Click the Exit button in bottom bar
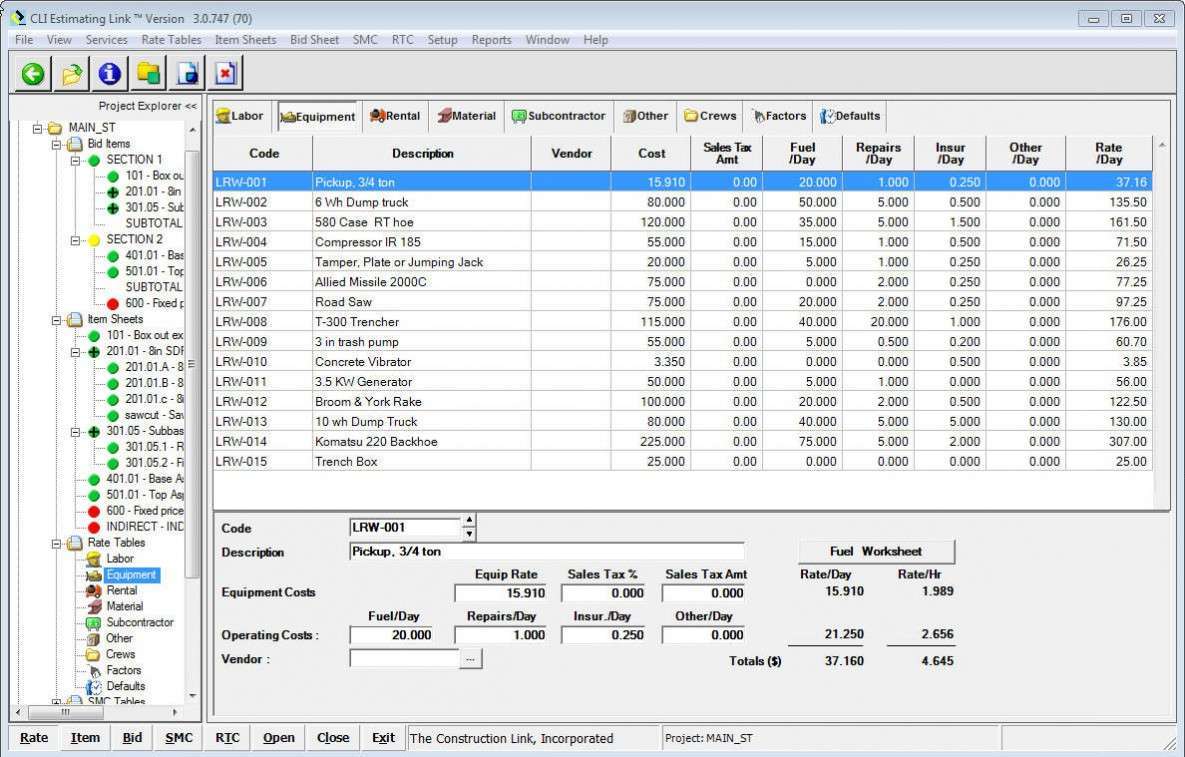This screenshot has width=1185, height=757. click(x=383, y=738)
